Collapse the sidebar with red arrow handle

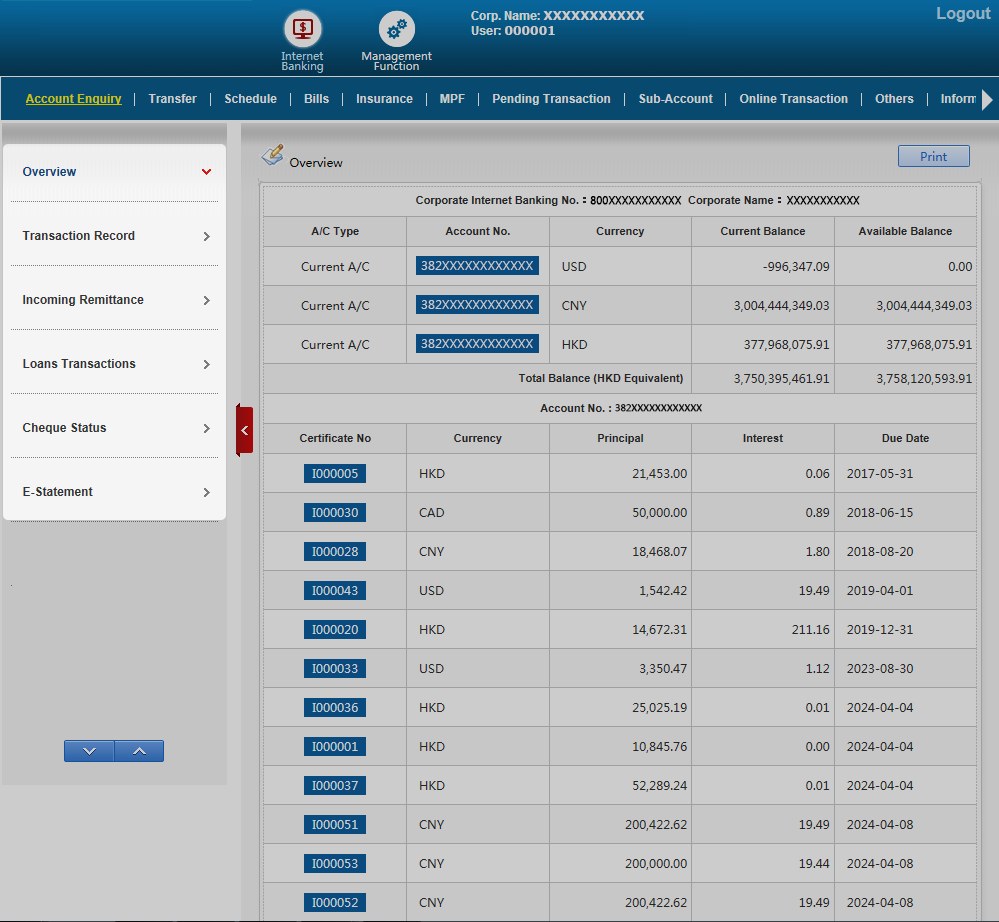point(244,430)
